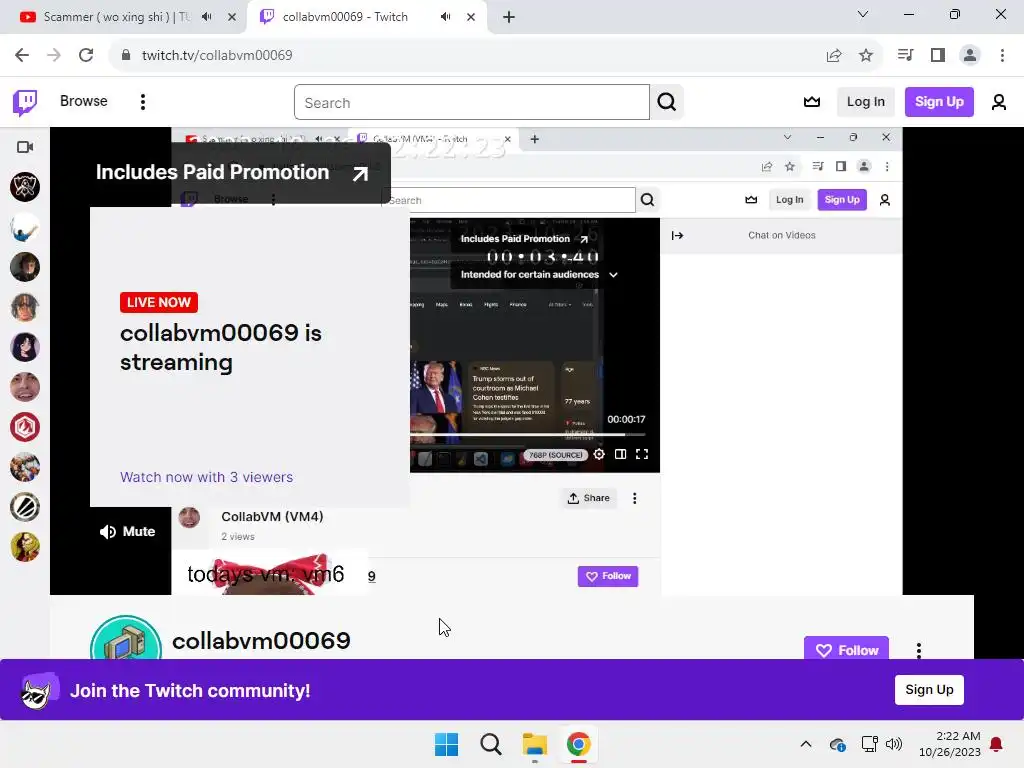Follow collabvm00069 channel
The height and width of the screenshot is (768, 1024).
coord(846,650)
